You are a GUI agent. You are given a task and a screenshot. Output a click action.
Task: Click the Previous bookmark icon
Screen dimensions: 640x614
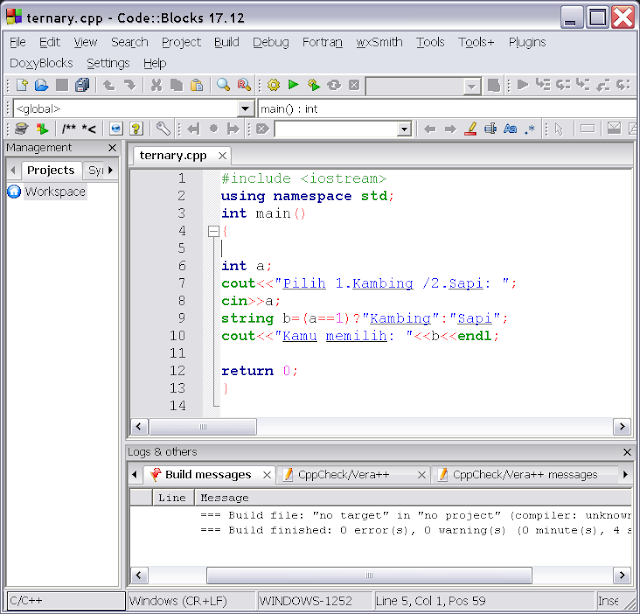[x=193, y=129]
